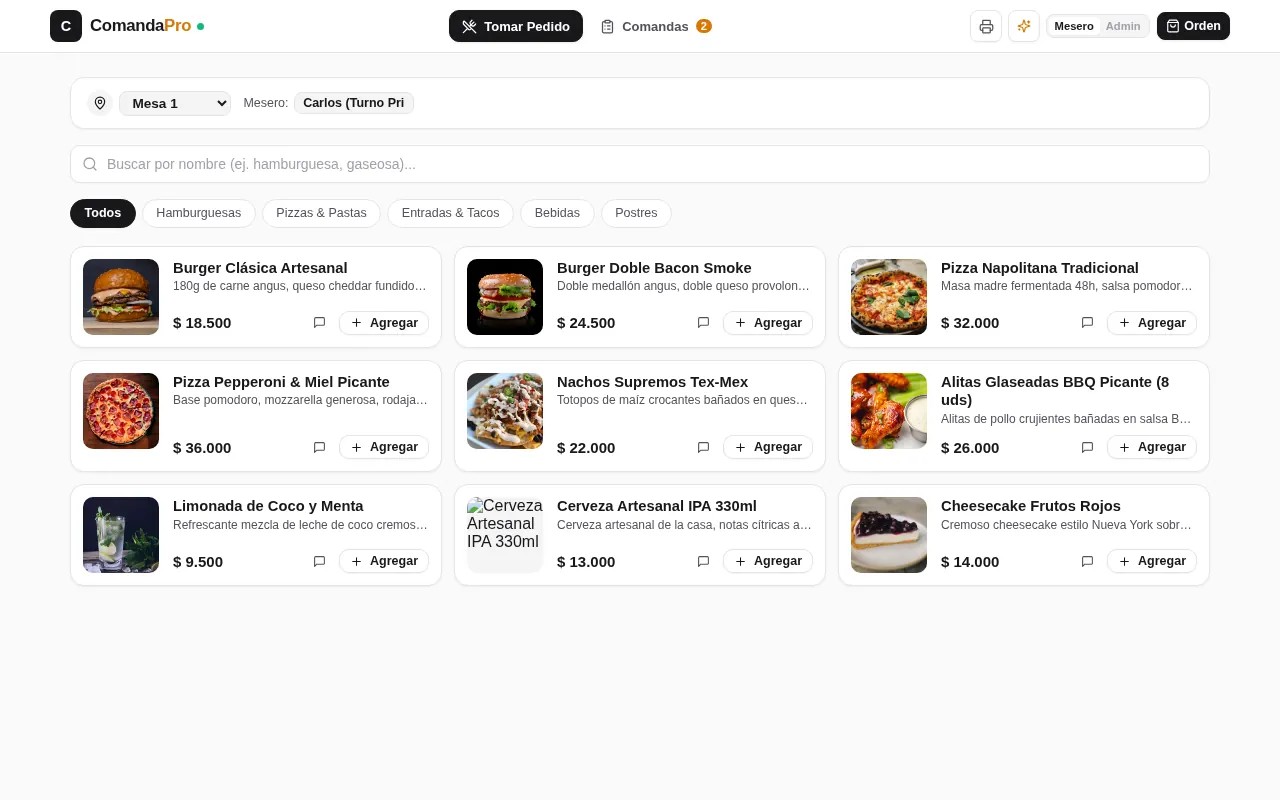Click the sparkles AI icon button

(1024, 26)
